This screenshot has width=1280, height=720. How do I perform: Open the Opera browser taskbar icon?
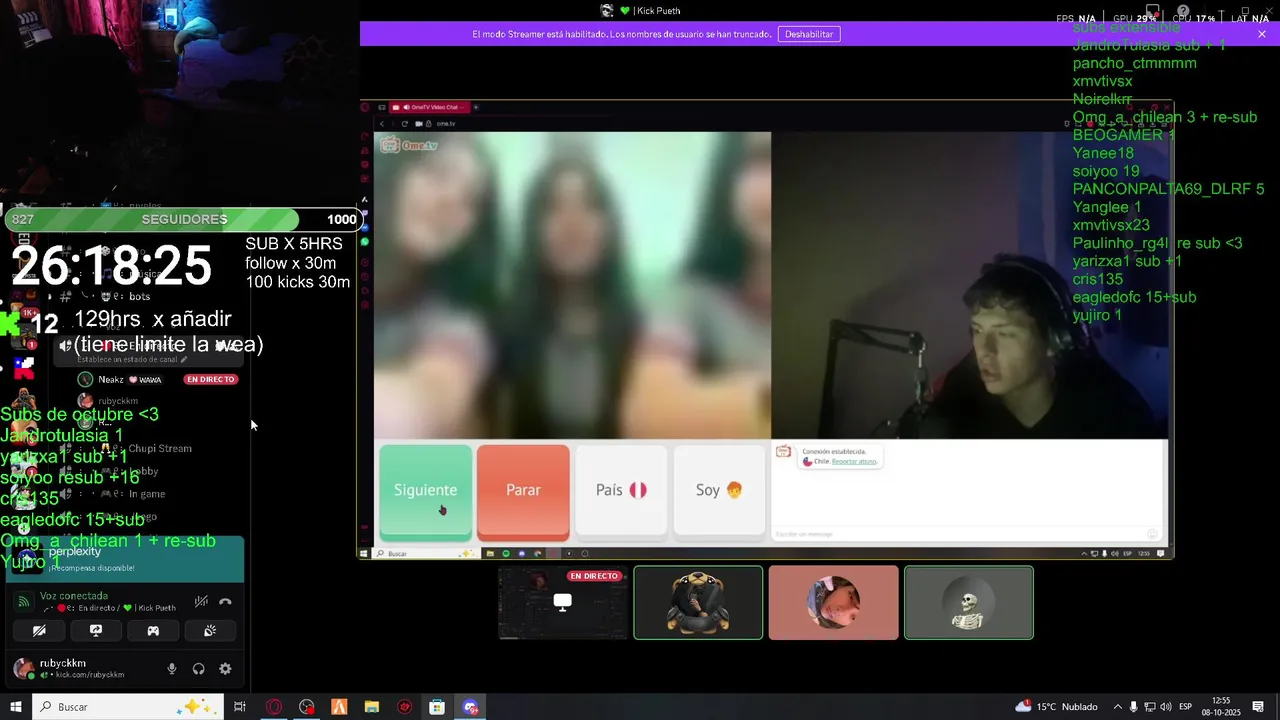click(274, 707)
